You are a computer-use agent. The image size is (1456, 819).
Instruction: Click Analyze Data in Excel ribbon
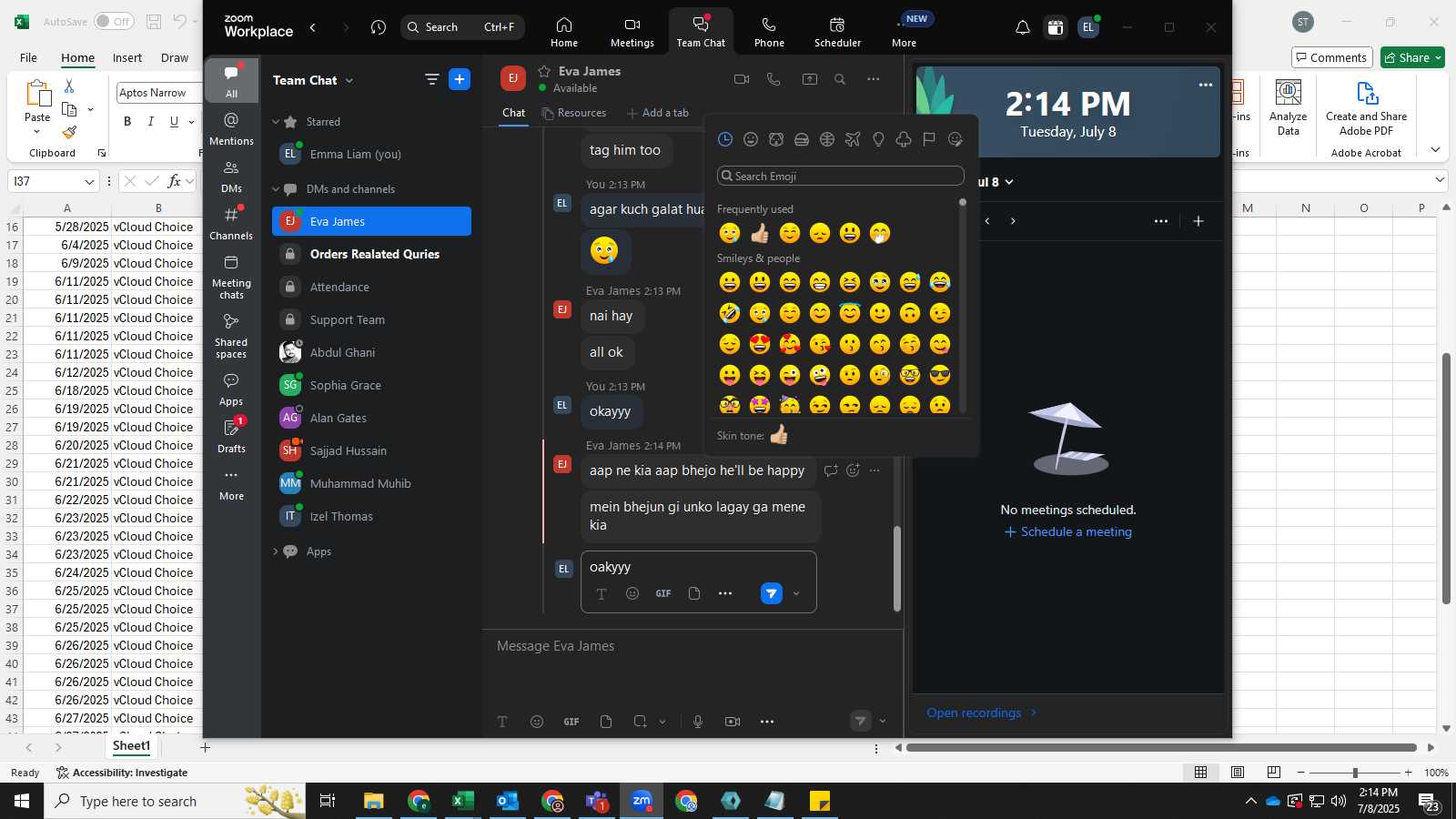[1288, 107]
